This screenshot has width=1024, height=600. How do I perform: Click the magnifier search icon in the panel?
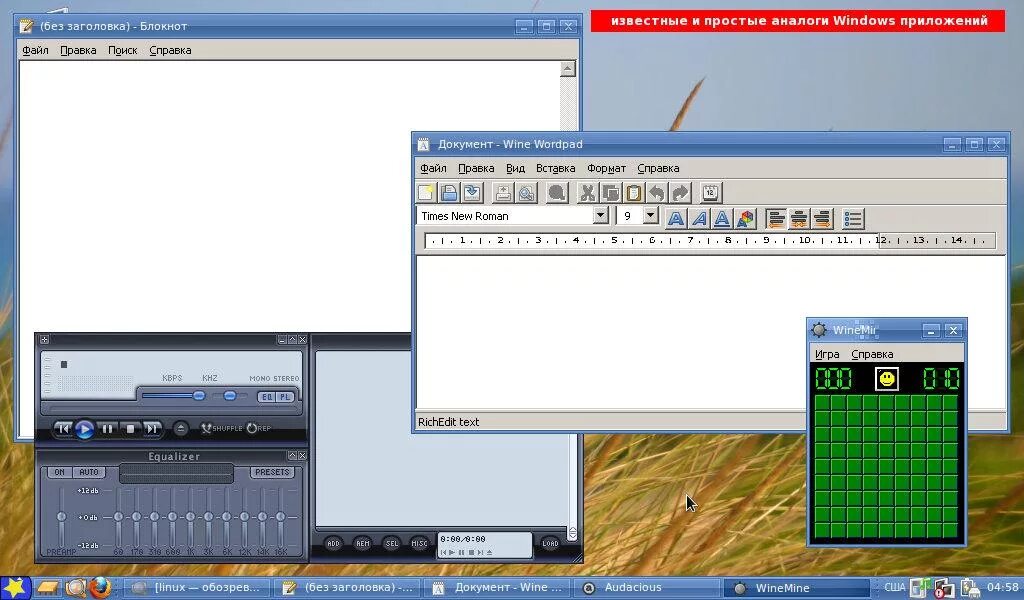point(75,588)
